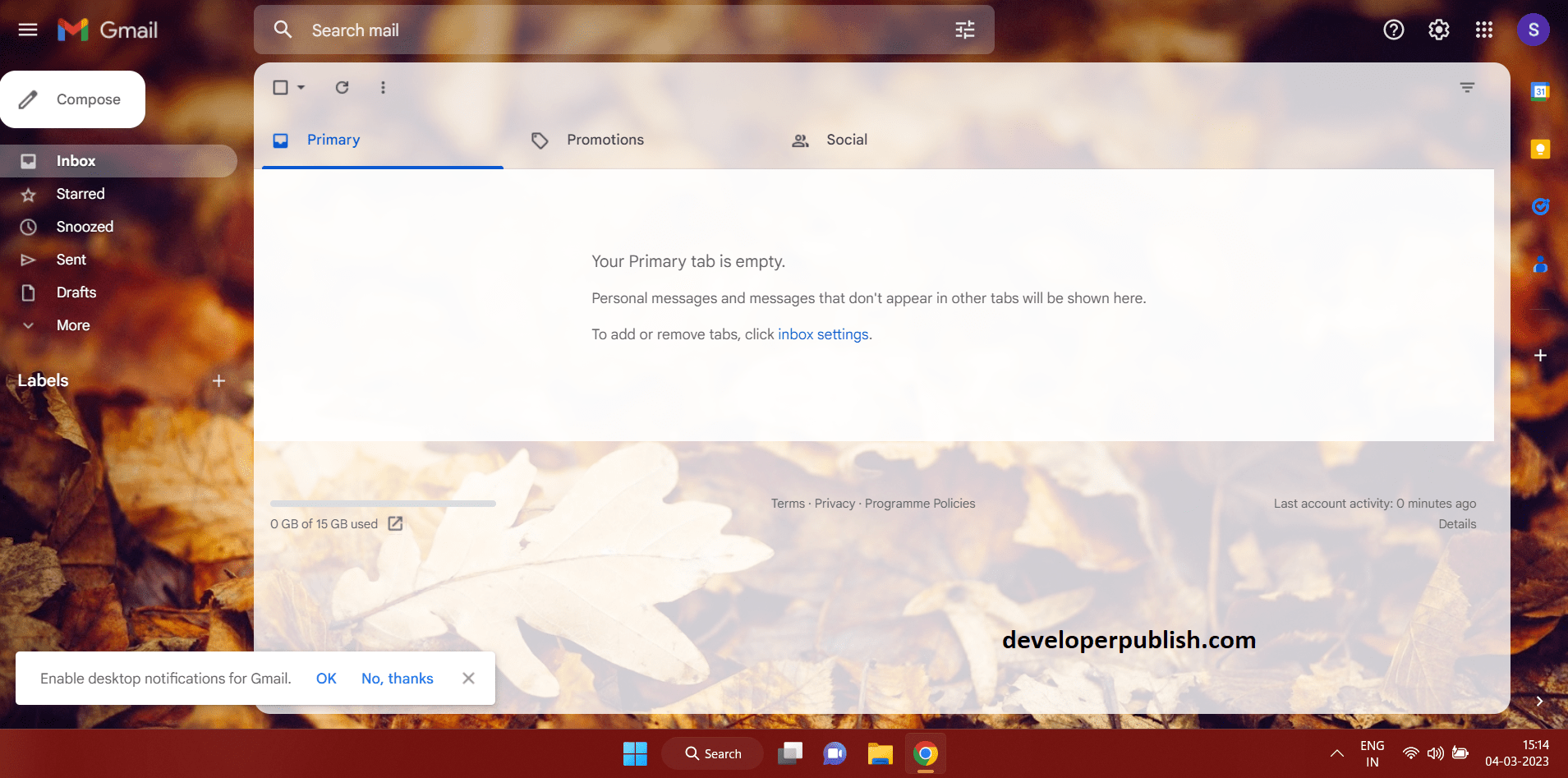
Task: Refresh the inbox
Action: [x=343, y=87]
